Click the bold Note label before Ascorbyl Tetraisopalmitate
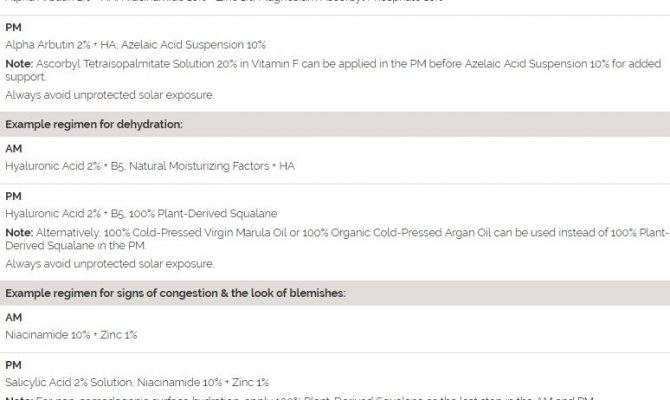The image size is (670, 400). tap(18, 63)
